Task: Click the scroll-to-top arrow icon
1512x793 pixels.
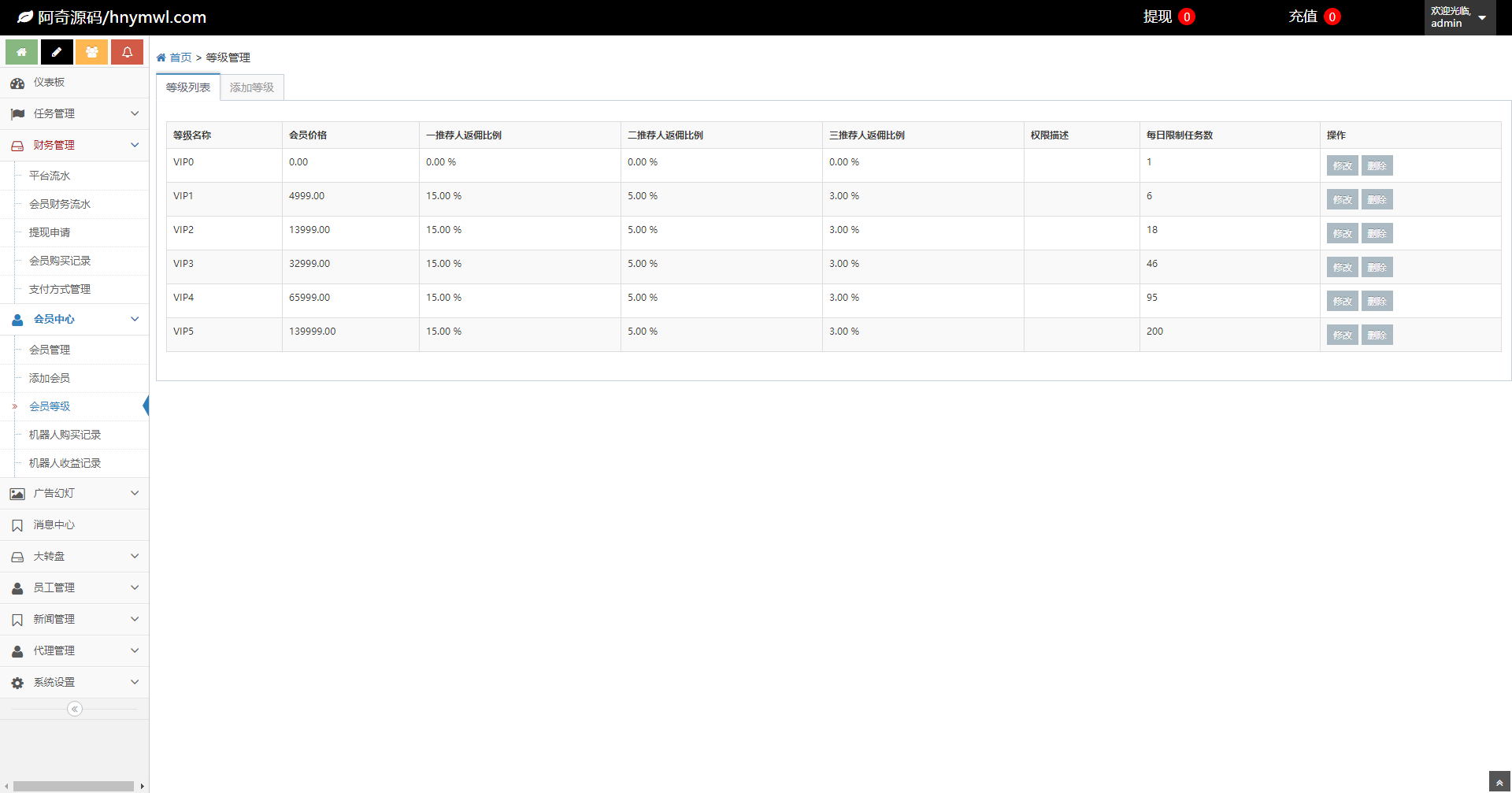Action: pyautogui.click(x=1499, y=783)
